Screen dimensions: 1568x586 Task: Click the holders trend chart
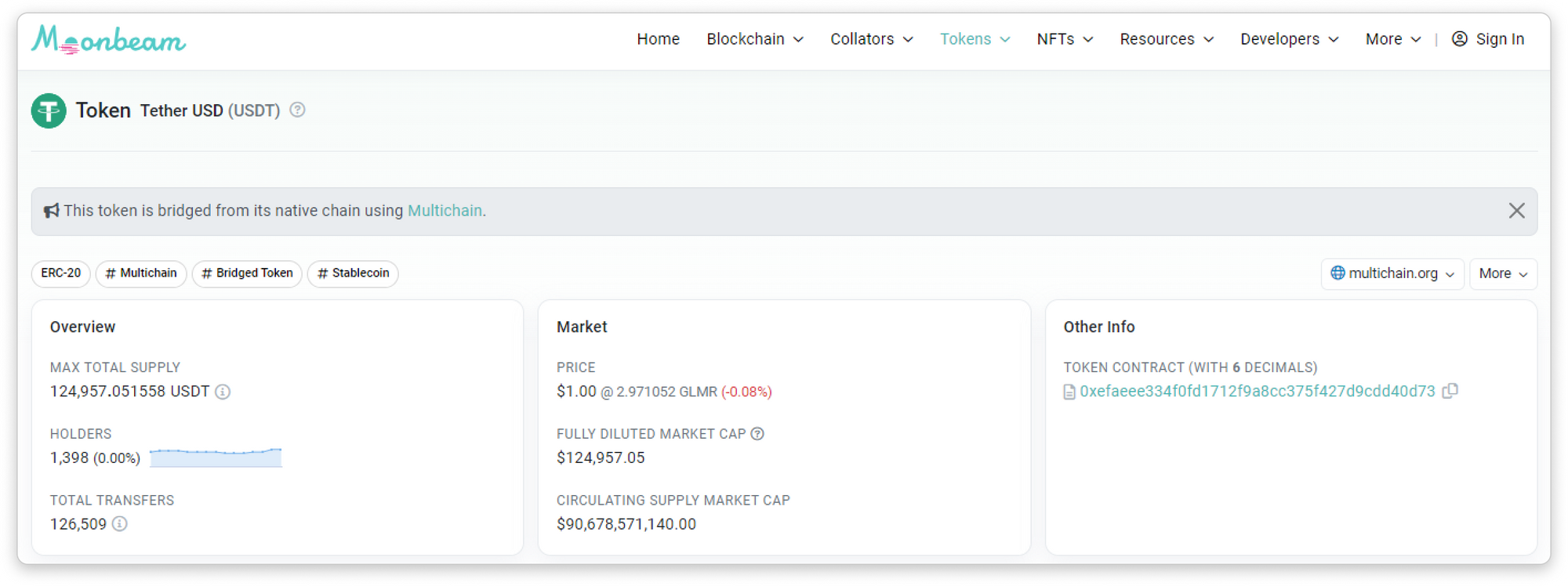tap(216, 458)
